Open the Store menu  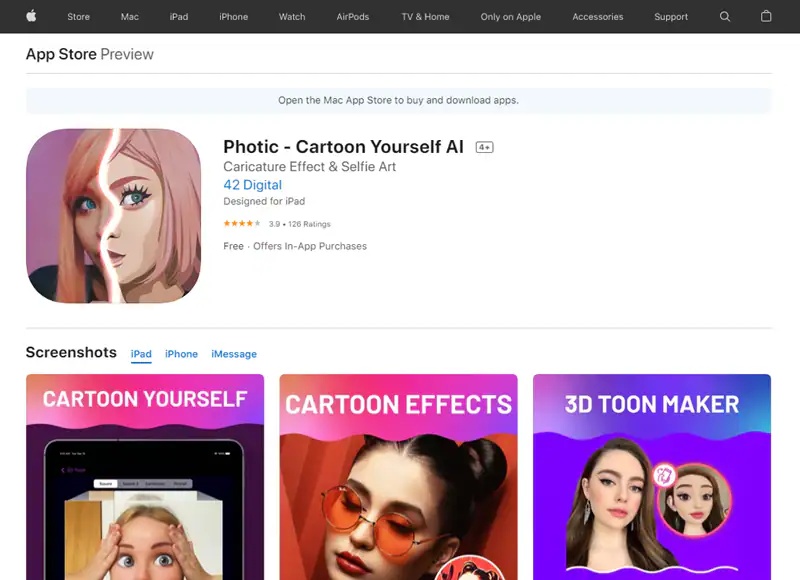(x=79, y=17)
